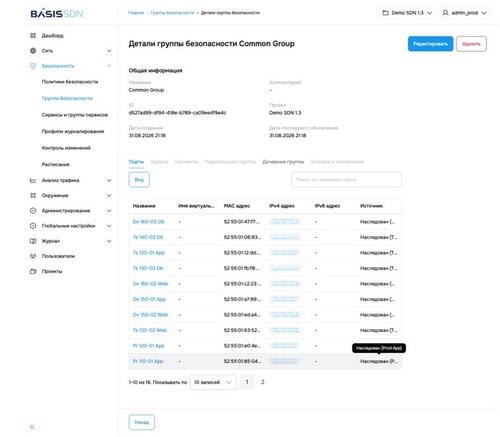
Task: Click the port name search field
Action: pyautogui.click(x=346, y=180)
